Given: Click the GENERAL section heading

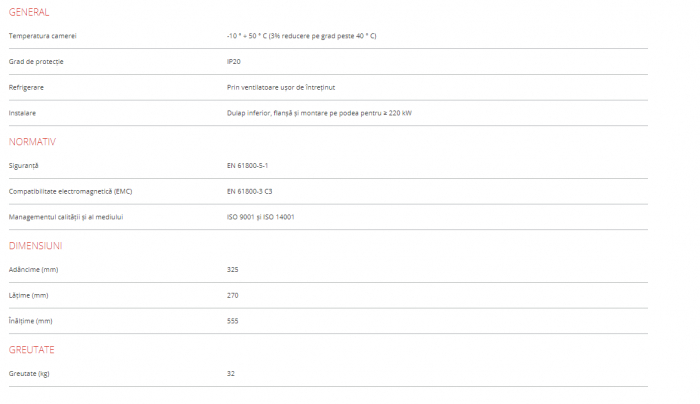Looking at the screenshot, I should click(x=28, y=12).
